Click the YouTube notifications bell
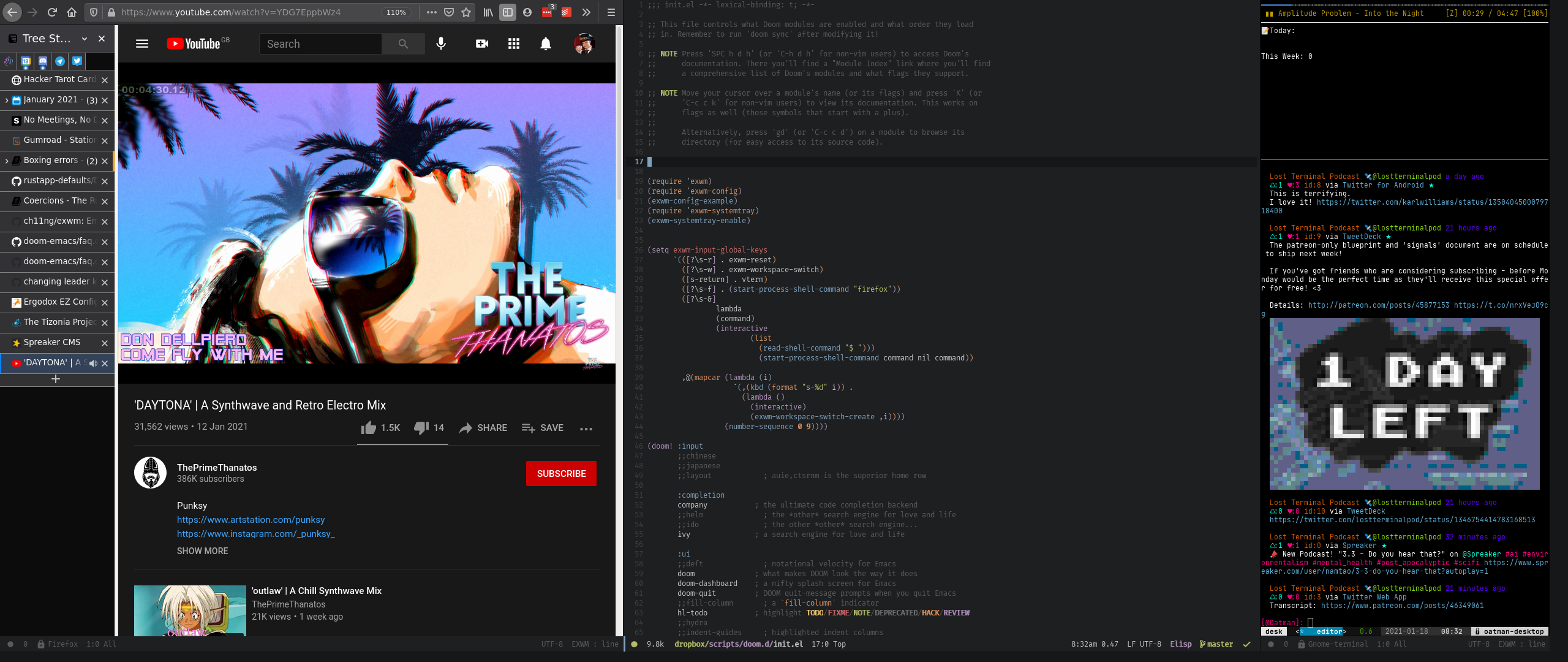Image resolution: width=1568 pixels, height=662 pixels. click(x=545, y=44)
